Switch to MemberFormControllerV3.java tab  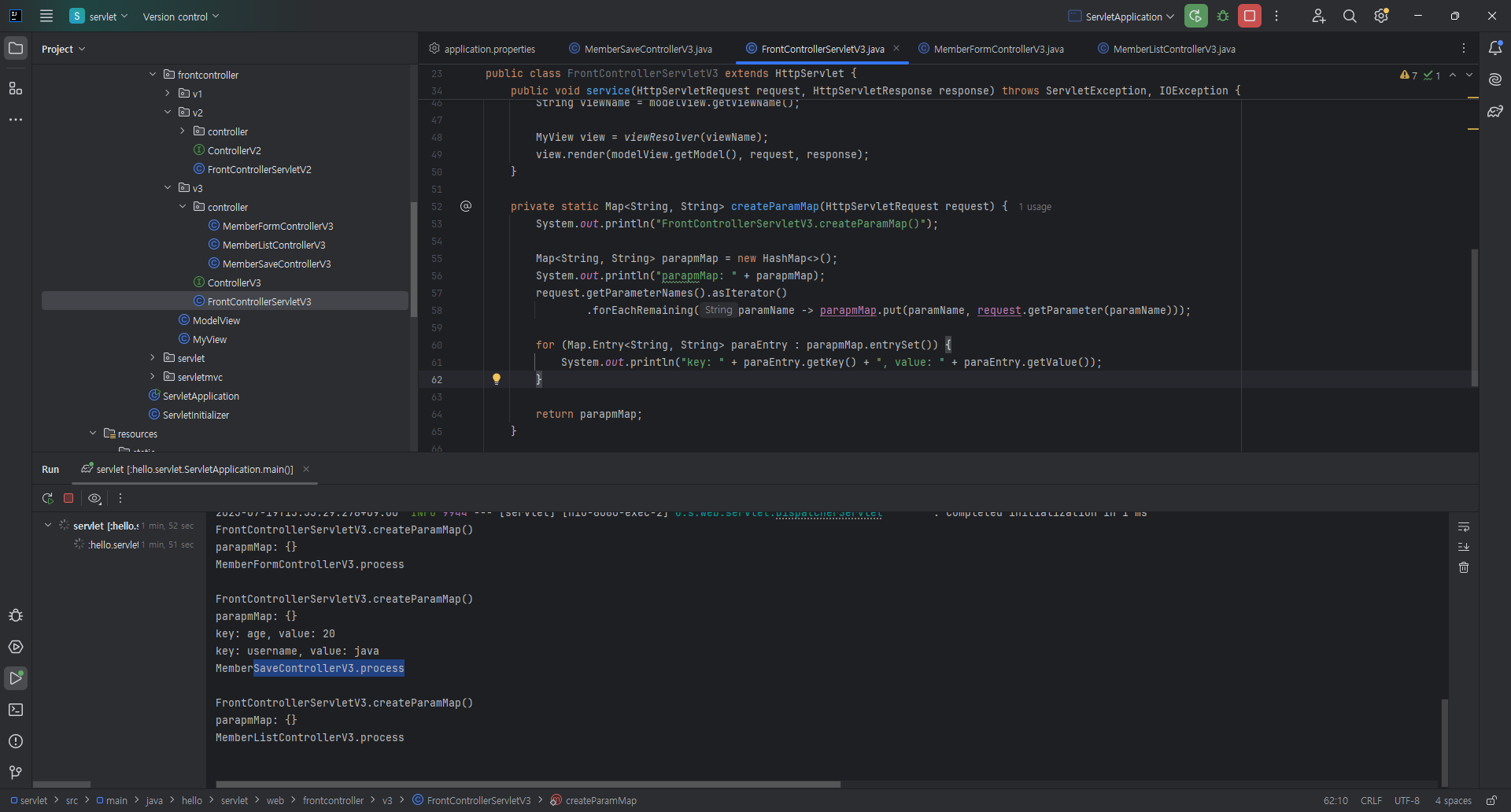(x=992, y=49)
